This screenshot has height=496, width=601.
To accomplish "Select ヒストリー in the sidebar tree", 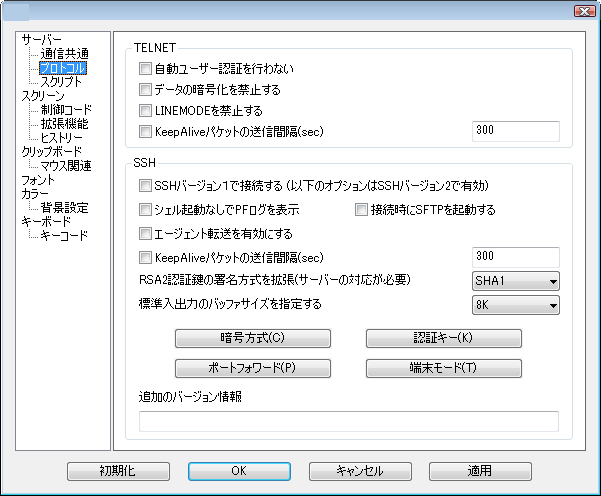I will 61,137.
